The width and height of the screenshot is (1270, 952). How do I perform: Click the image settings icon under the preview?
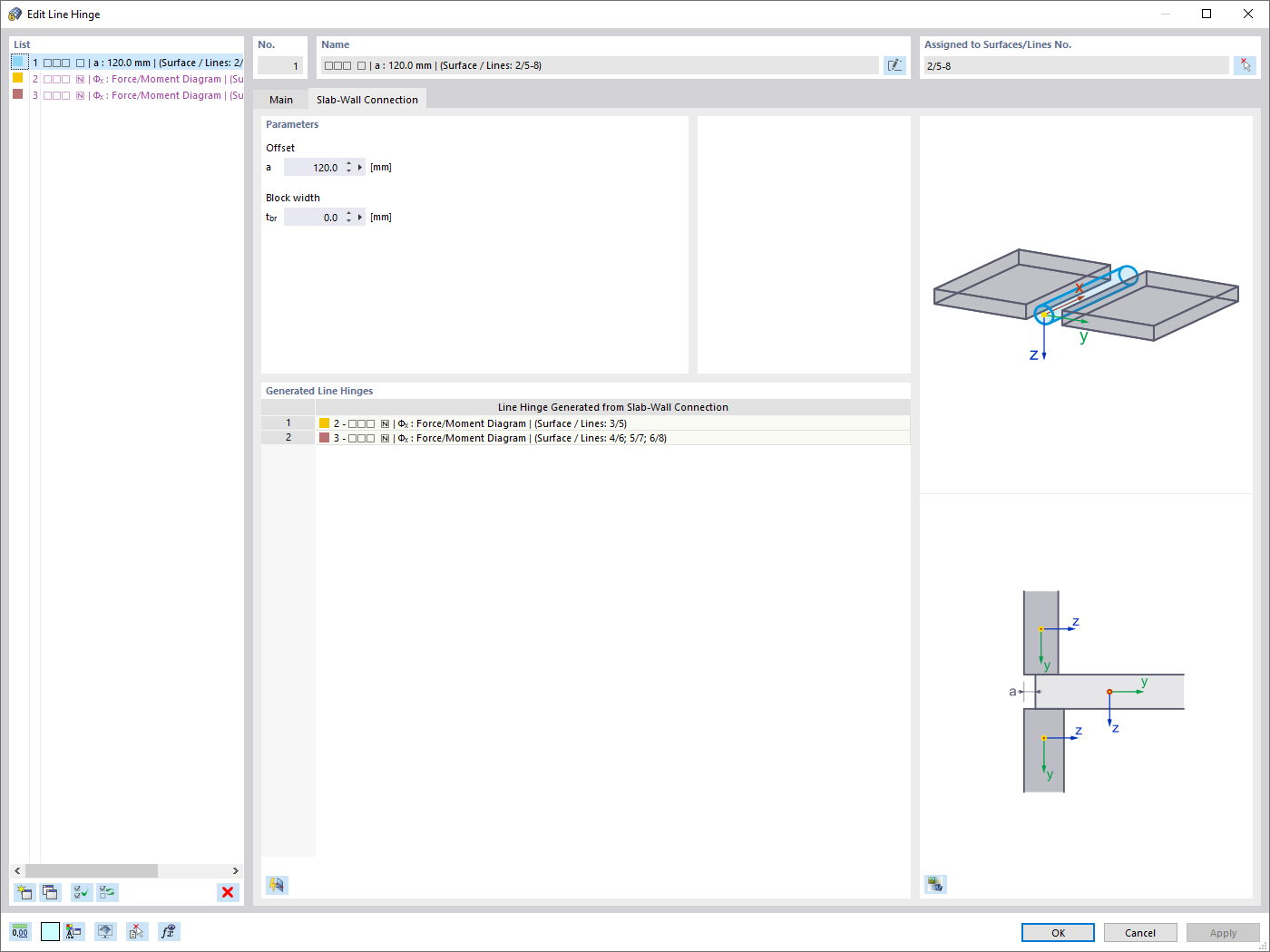coord(935,884)
